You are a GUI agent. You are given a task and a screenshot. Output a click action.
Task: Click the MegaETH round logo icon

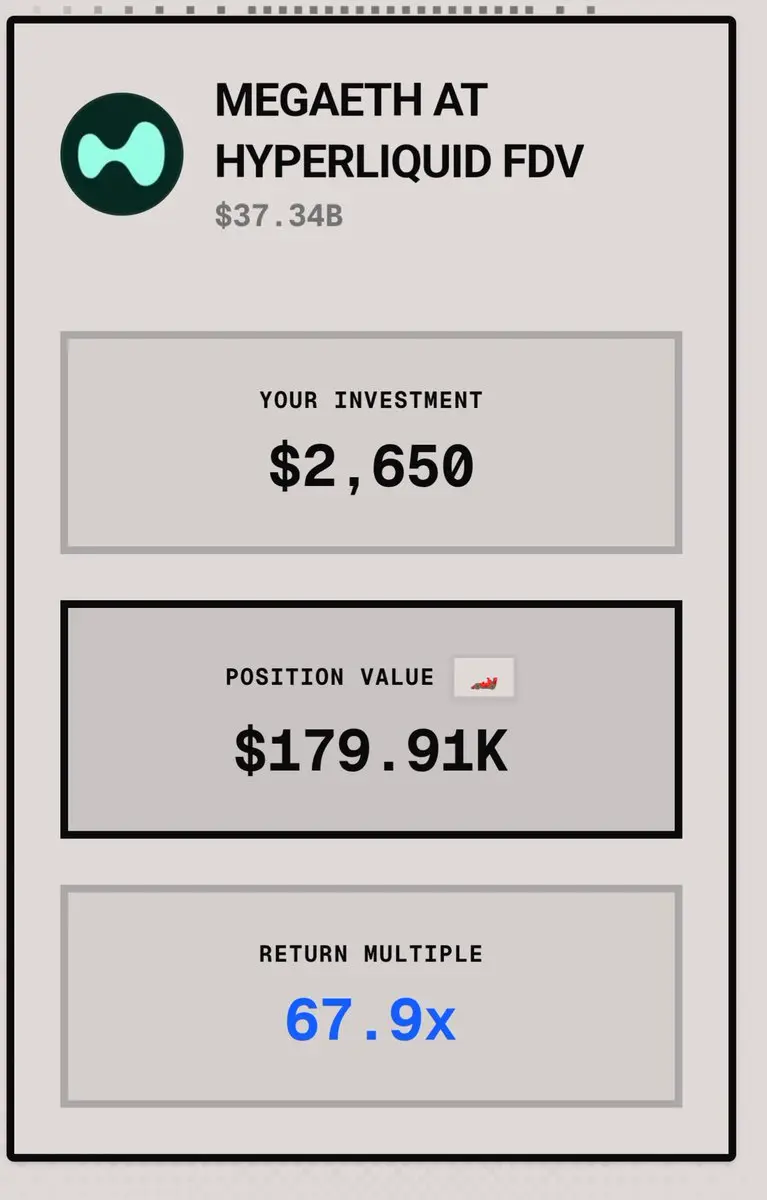click(122, 154)
